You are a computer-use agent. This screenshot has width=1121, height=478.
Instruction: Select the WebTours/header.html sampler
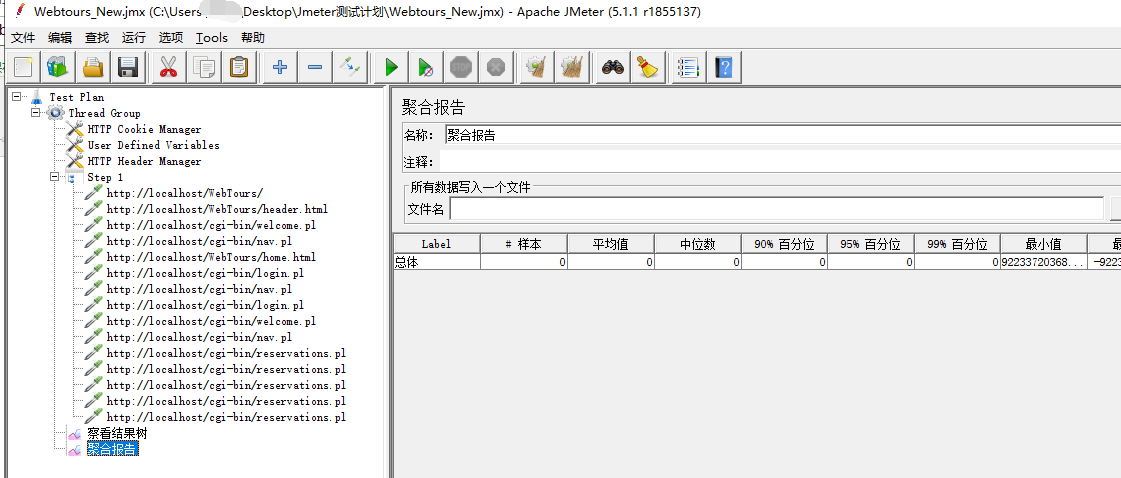pos(217,209)
